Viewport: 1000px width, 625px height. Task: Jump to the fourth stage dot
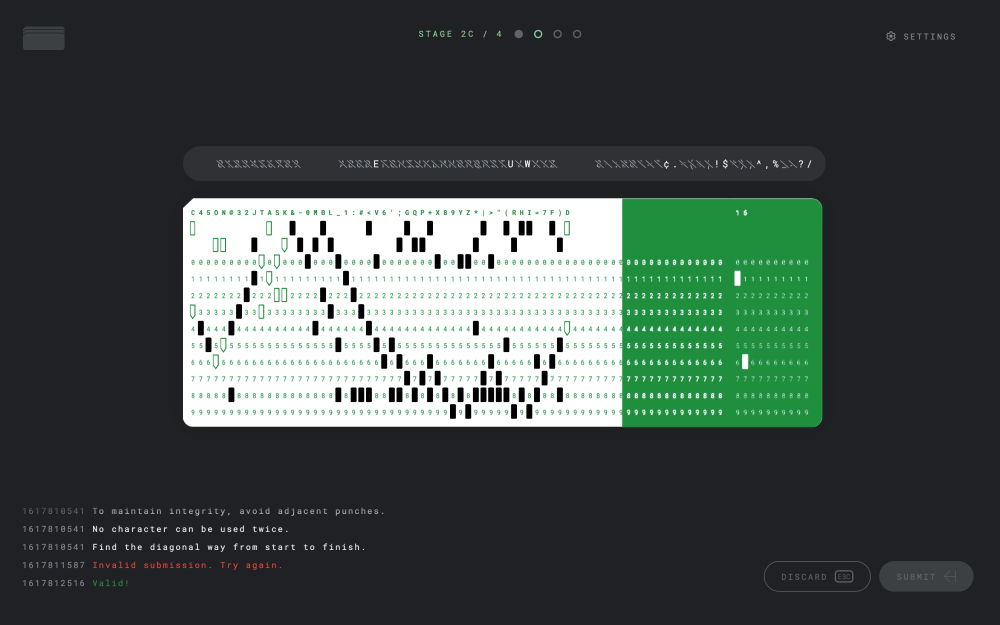577,34
